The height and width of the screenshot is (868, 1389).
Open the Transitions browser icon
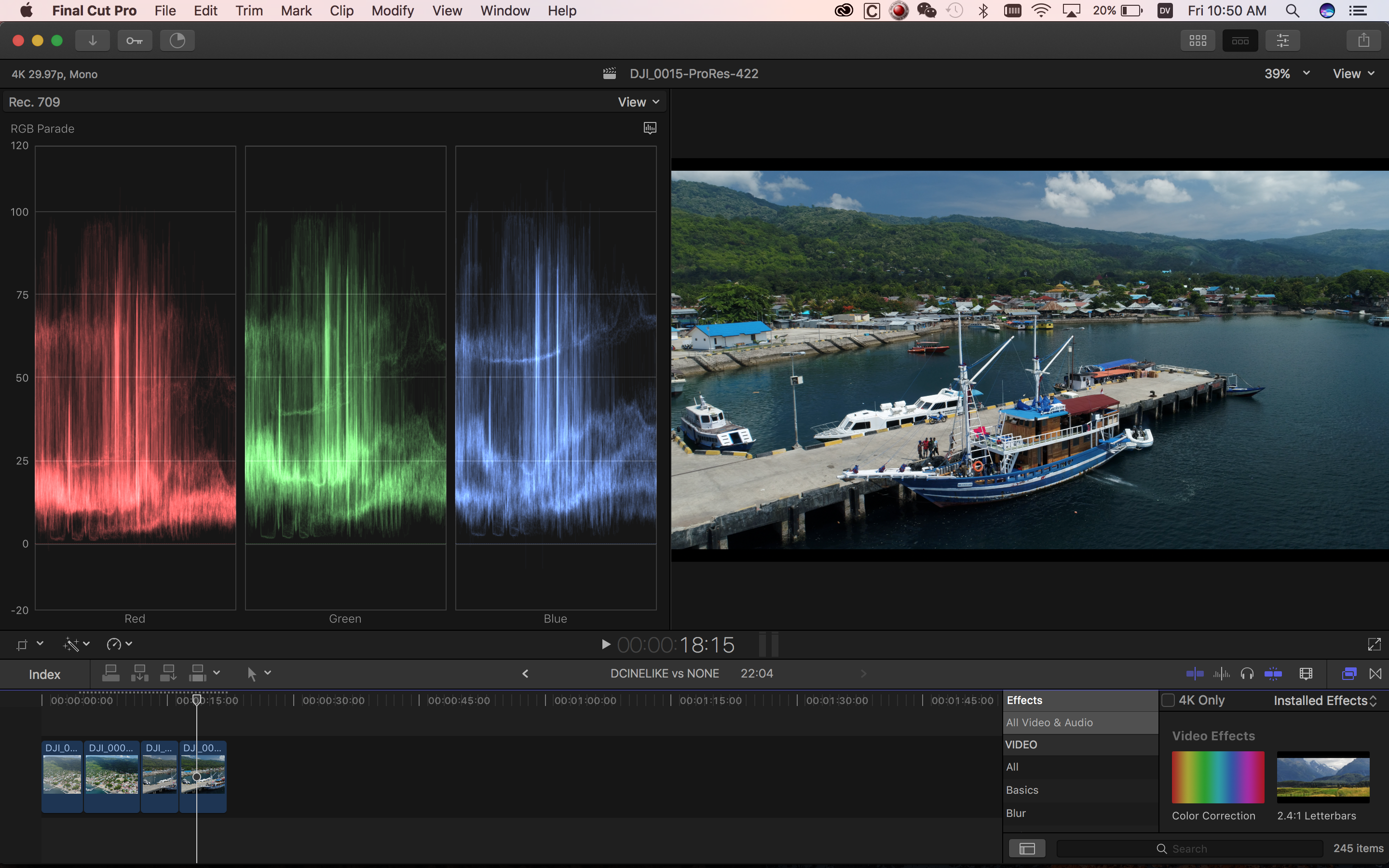point(1376,673)
